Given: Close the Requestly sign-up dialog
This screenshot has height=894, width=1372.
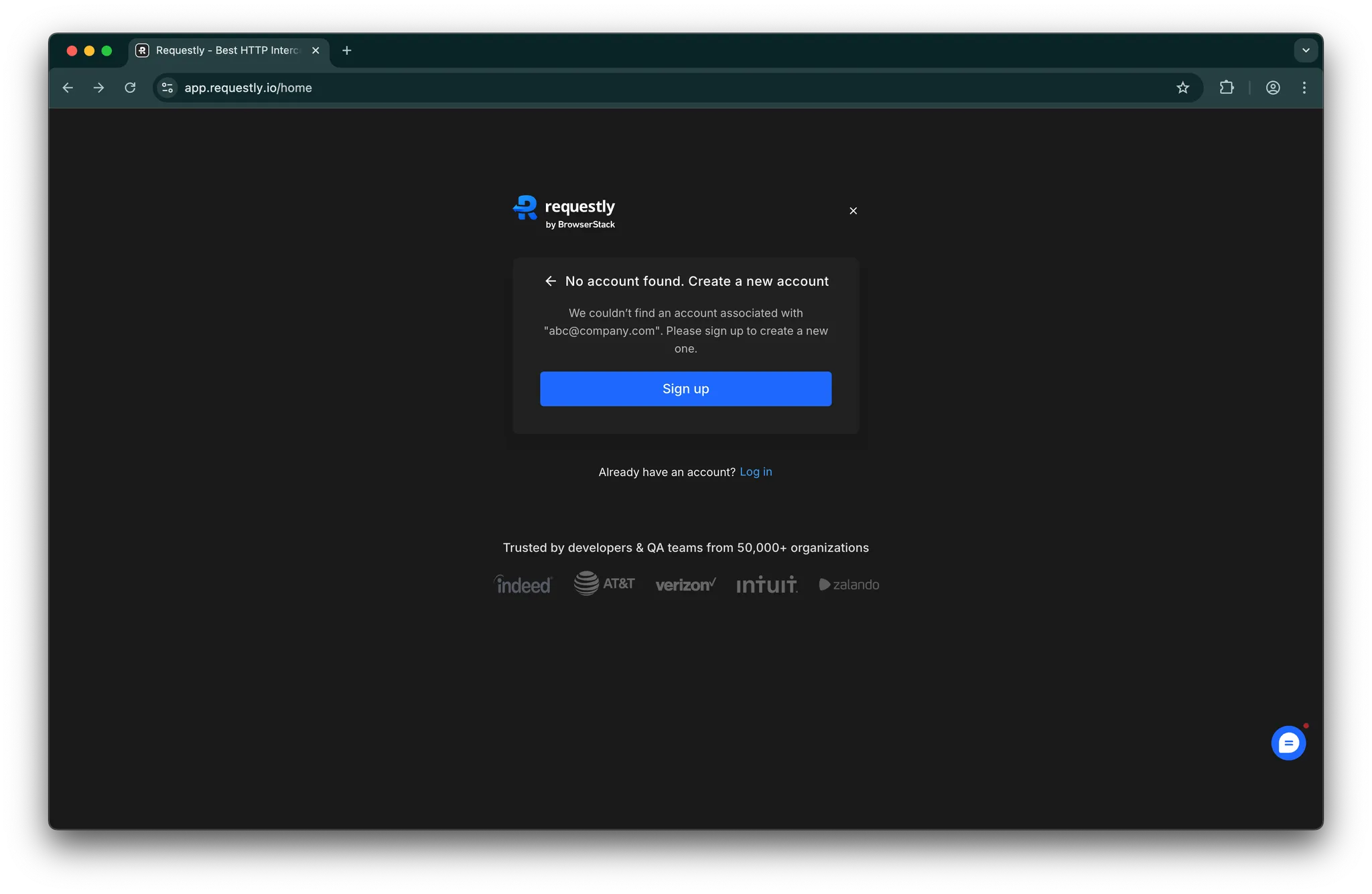Looking at the screenshot, I should pos(853,211).
